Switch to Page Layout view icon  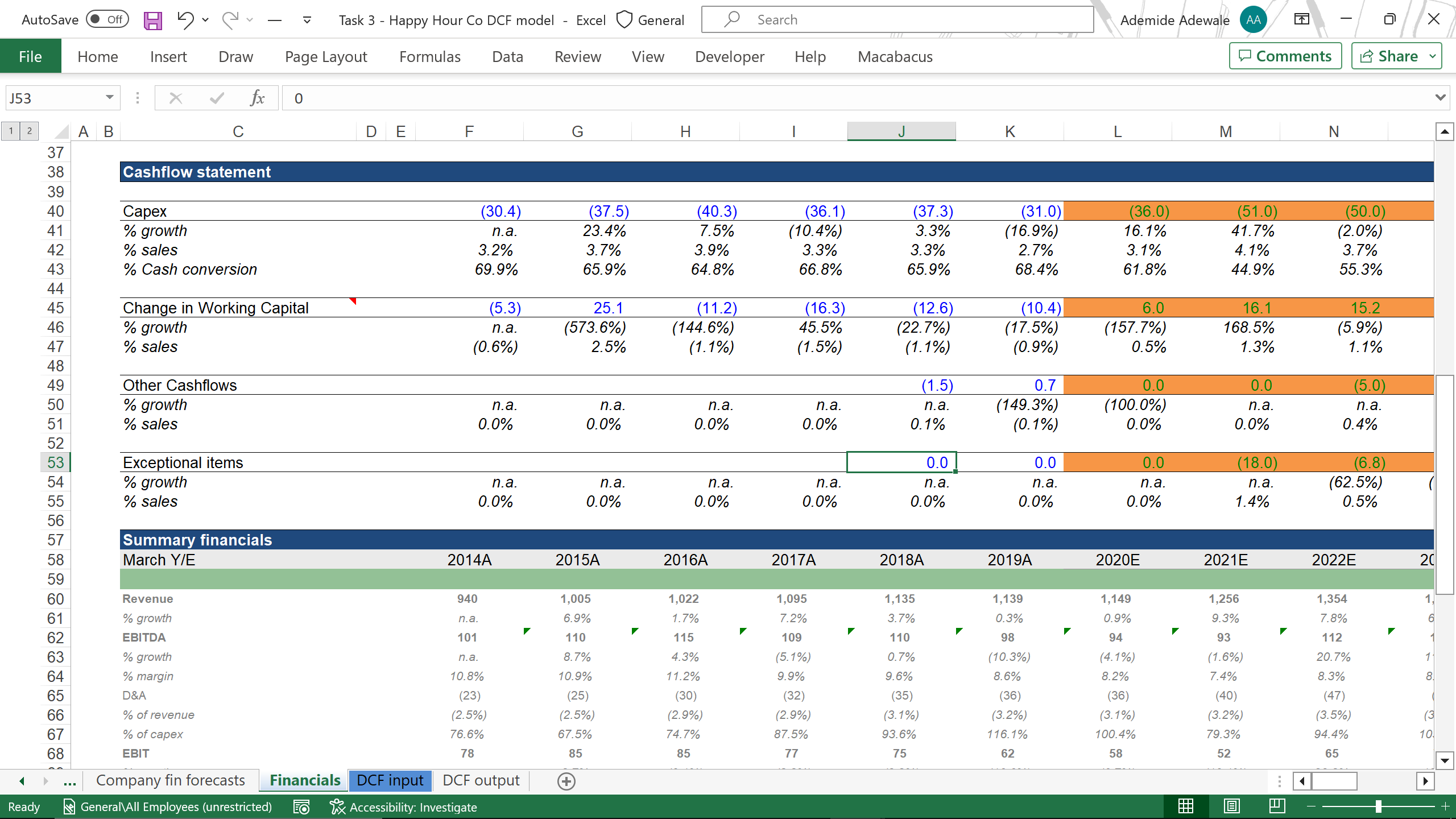tap(1231, 806)
